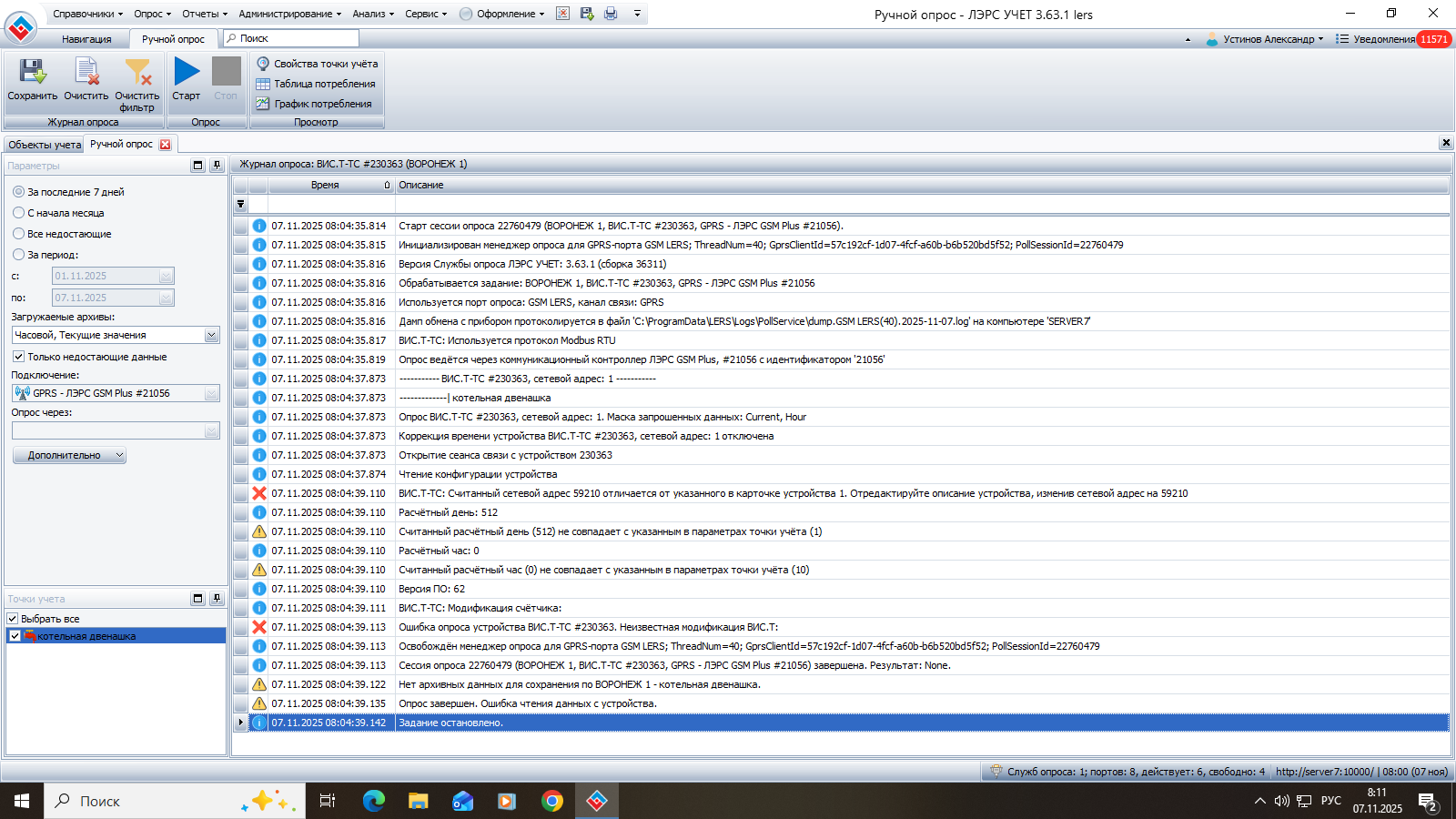Toggle 'Только недостающие данные' checkbox
1456x819 pixels.
coord(18,357)
